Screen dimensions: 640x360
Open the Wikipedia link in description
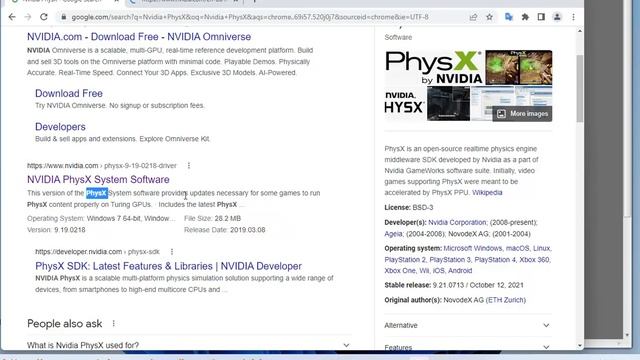coord(487,193)
